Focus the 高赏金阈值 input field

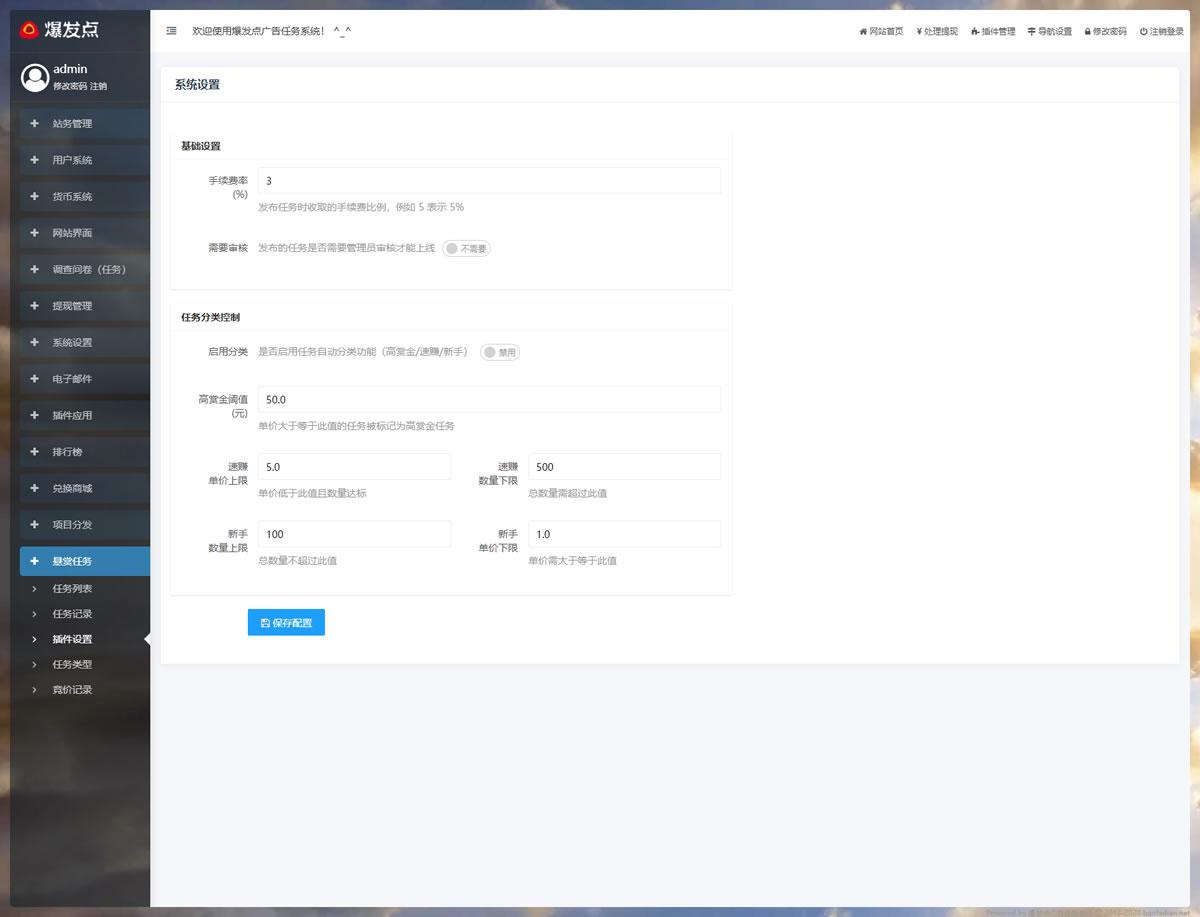489,399
